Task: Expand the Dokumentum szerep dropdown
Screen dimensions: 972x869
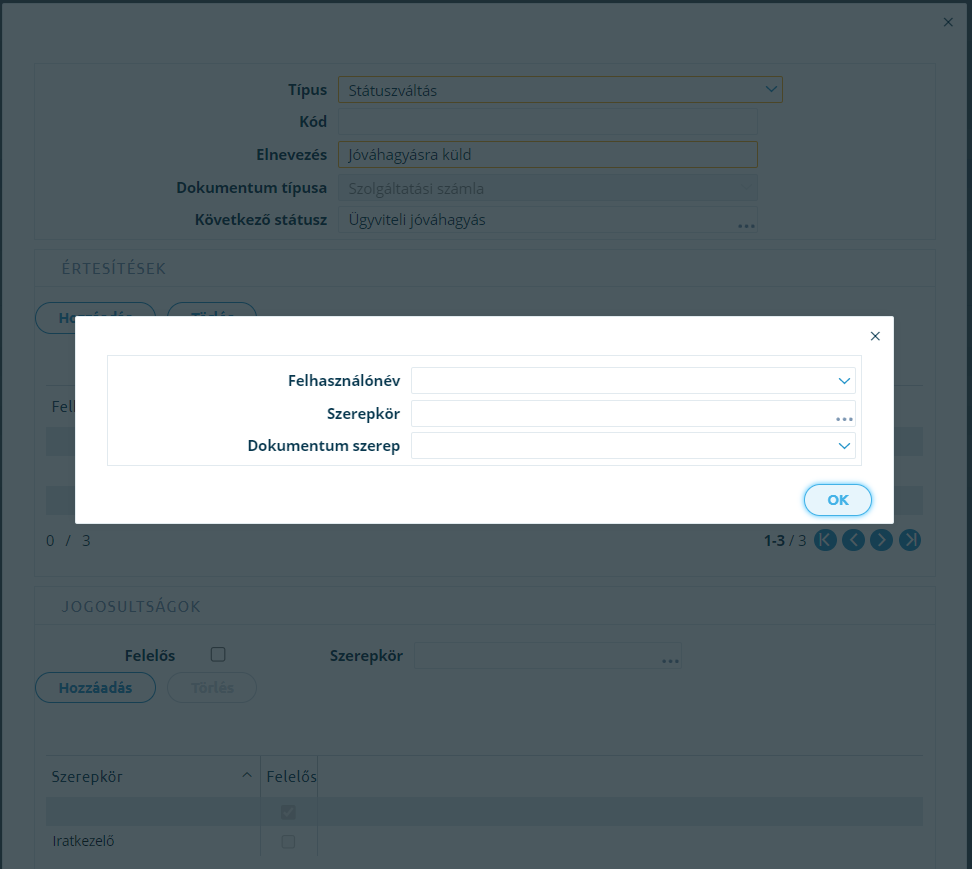Action: click(x=844, y=446)
